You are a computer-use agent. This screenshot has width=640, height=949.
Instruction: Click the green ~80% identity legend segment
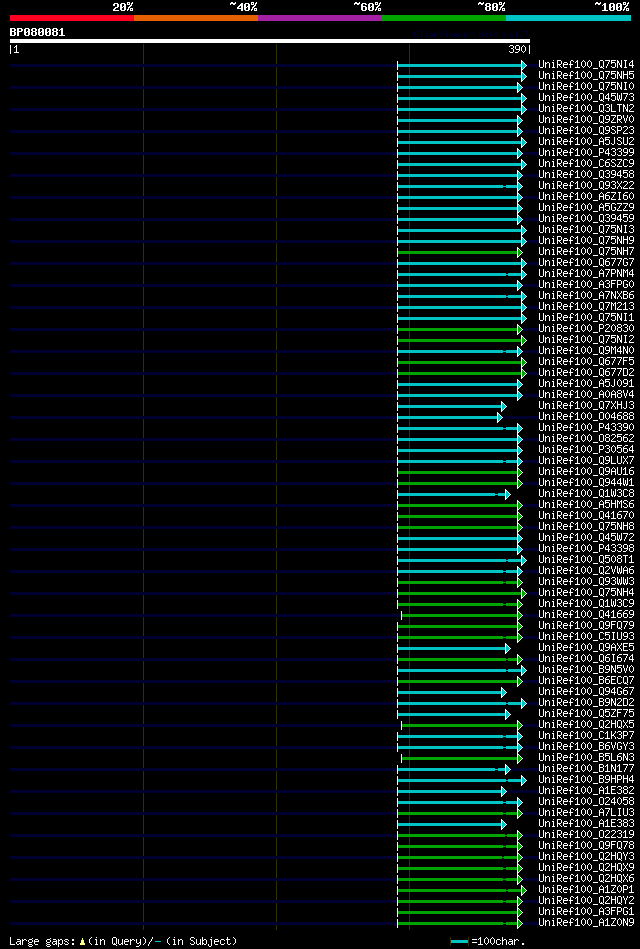444,18
